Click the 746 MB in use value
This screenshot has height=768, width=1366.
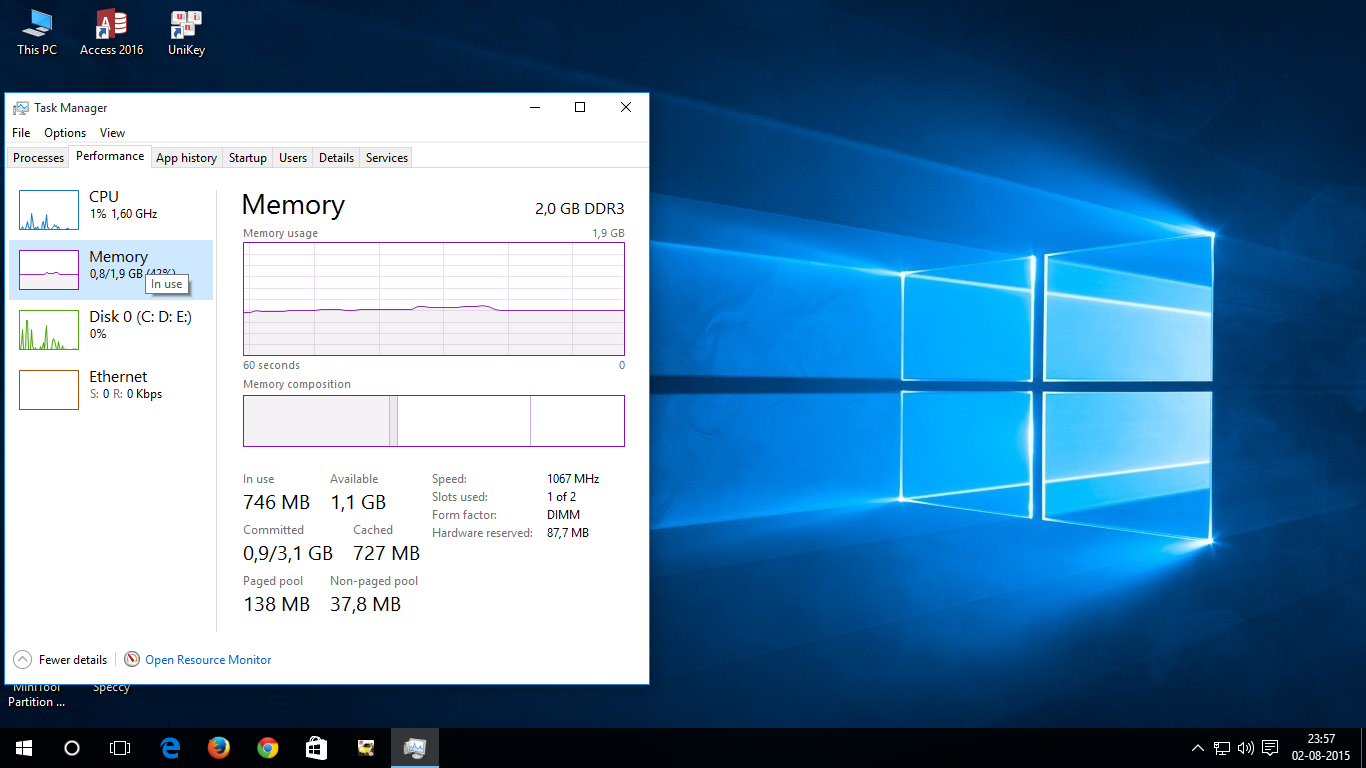(277, 502)
